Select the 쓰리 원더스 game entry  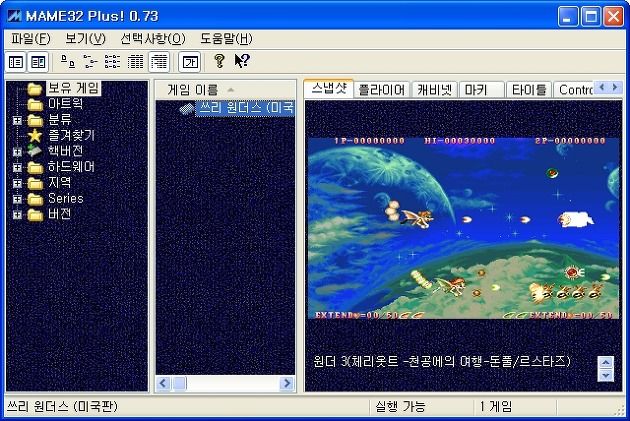click(x=246, y=108)
